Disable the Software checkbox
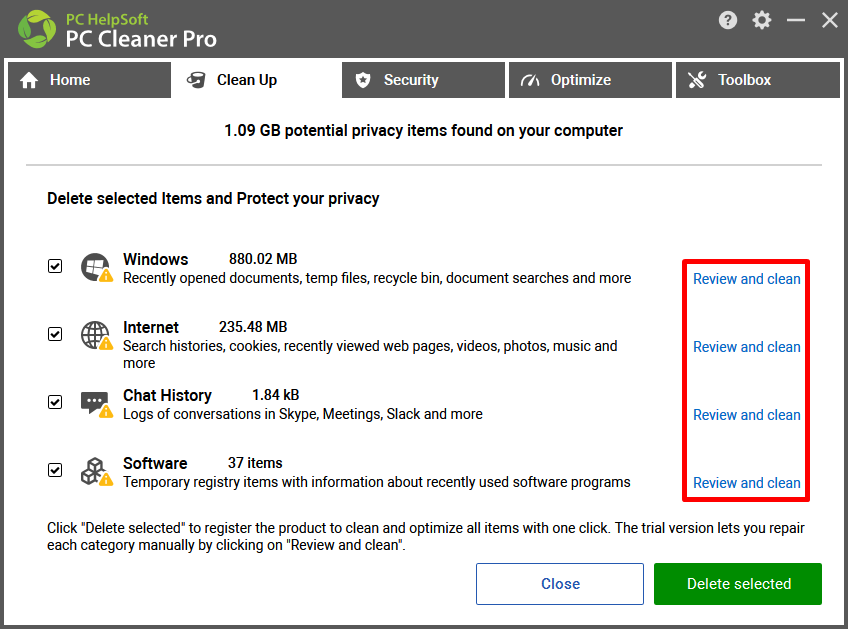Image resolution: width=848 pixels, height=629 pixels. pos(55,470)
